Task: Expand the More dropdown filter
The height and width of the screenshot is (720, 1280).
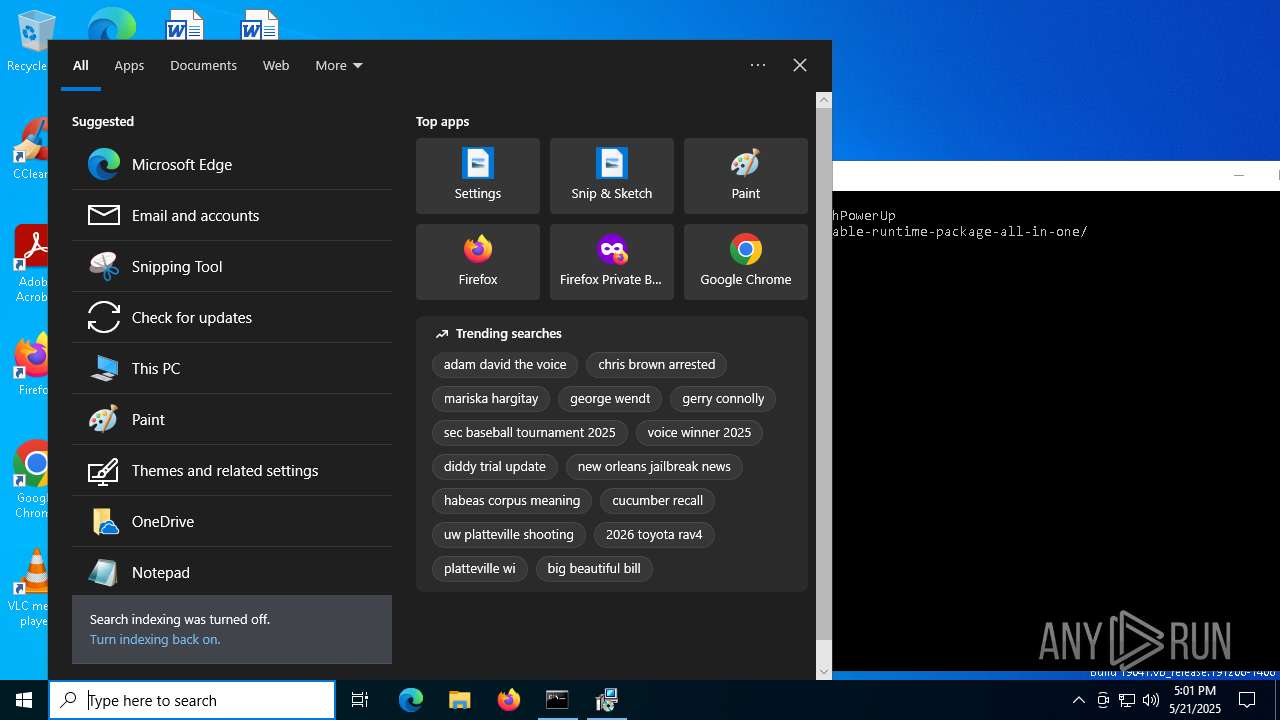Action: [339, 65]
